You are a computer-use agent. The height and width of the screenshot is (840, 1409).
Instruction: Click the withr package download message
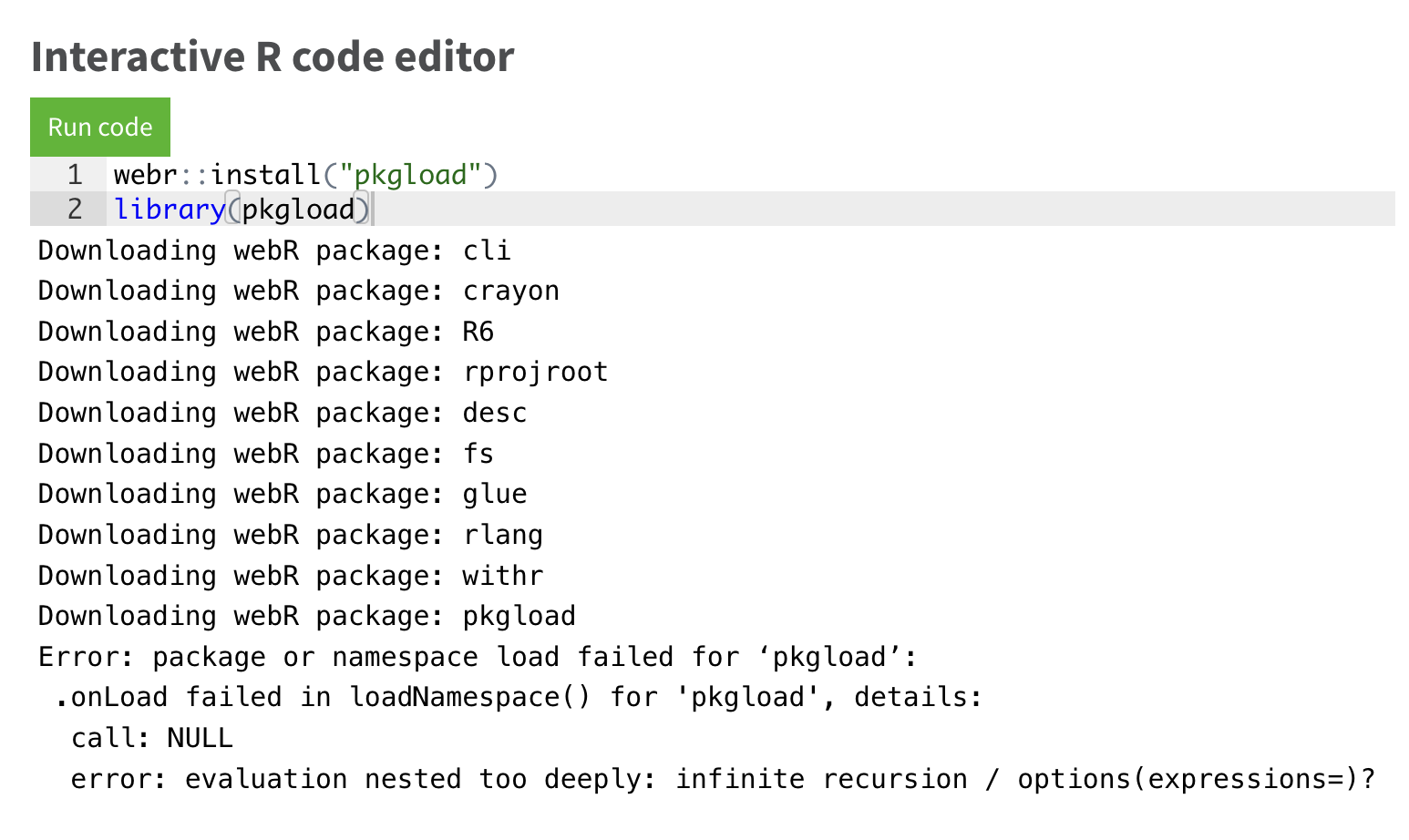point(289,575)
